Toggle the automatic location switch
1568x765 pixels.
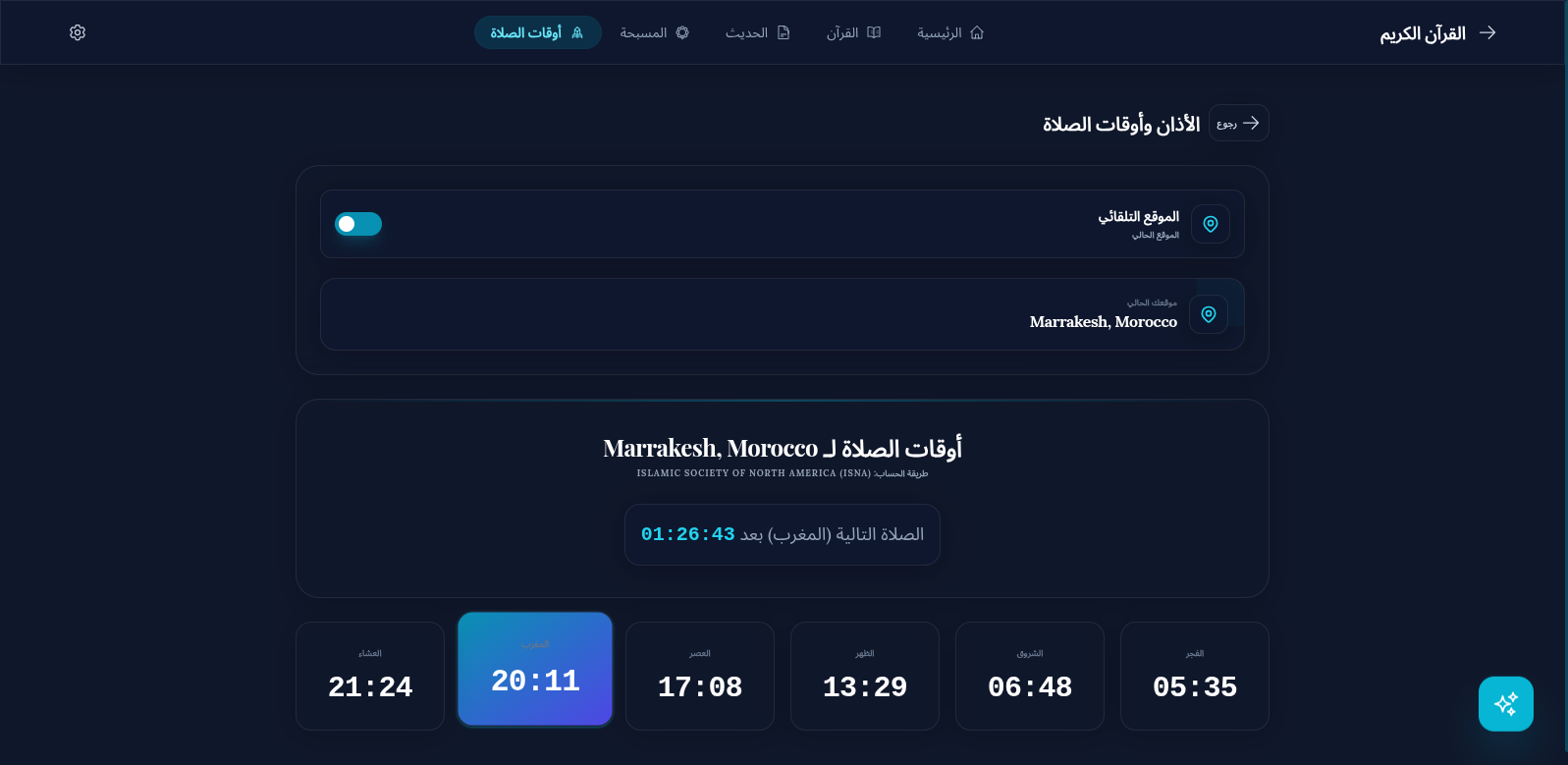click(x=358, y=224)
